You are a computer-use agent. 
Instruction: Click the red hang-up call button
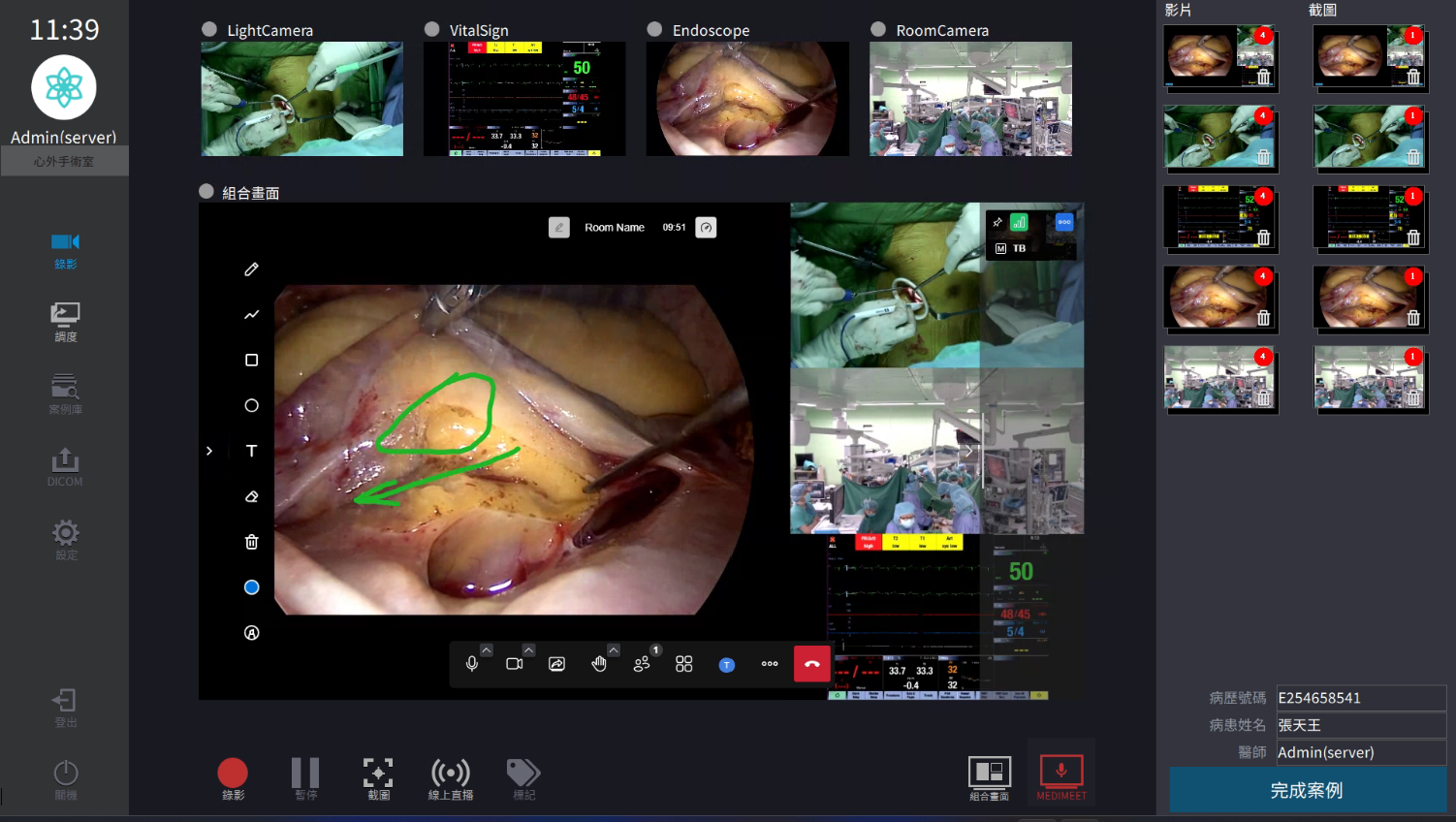click(x=811, y=664)
